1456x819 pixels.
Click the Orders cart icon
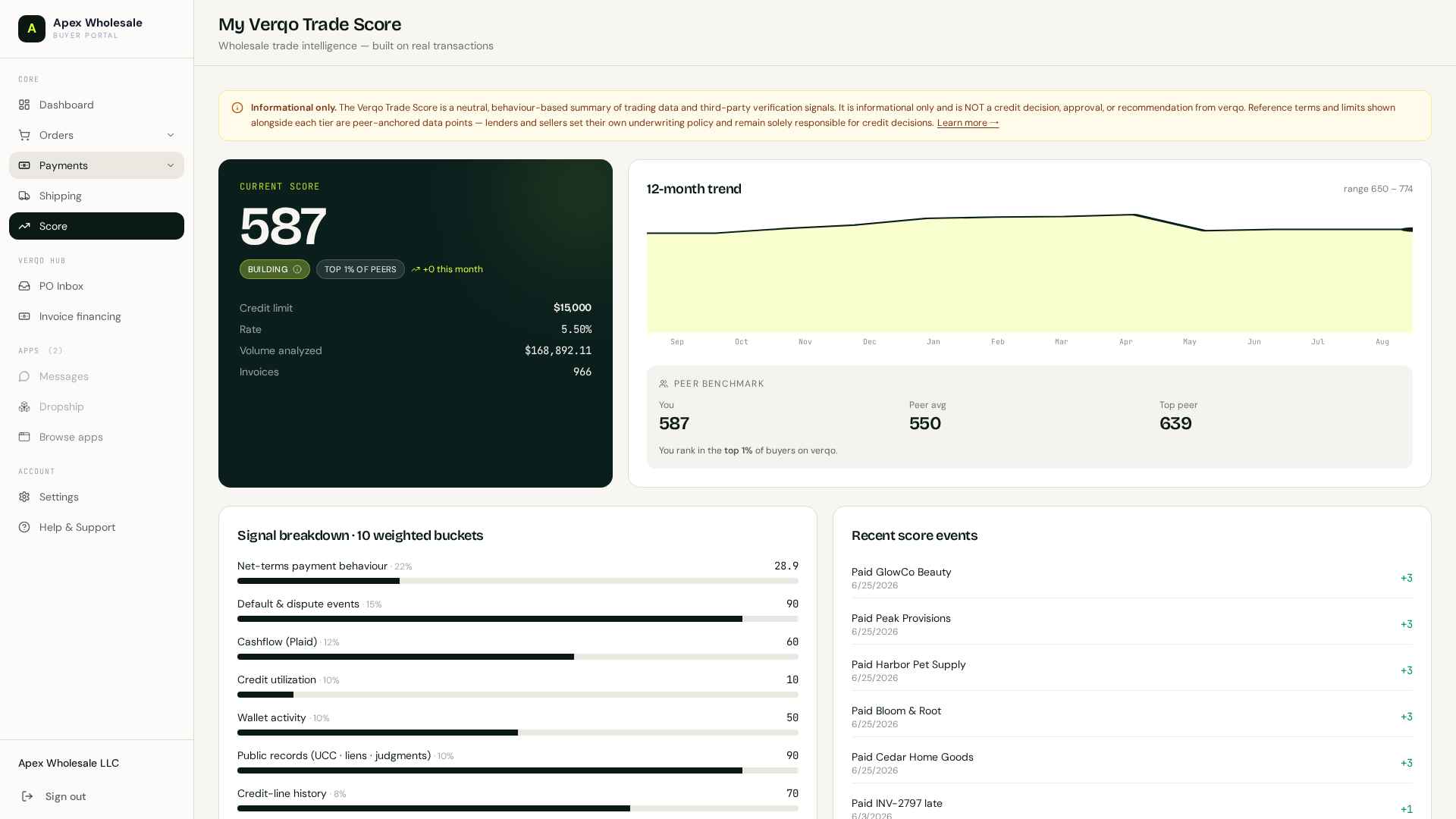pyautogui.click(x=24, y=135)
